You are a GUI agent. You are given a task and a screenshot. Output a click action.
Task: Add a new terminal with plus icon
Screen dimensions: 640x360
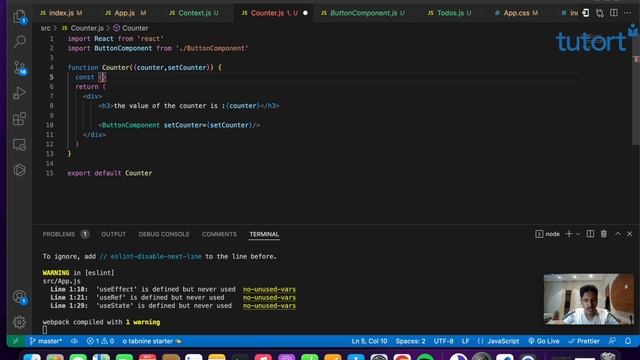coord(569,234)
